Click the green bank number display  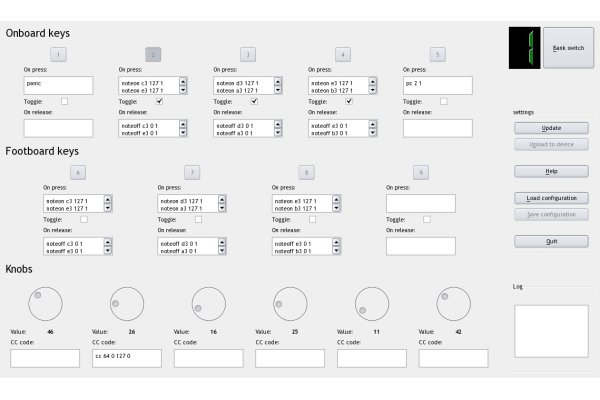pos(524,48)
